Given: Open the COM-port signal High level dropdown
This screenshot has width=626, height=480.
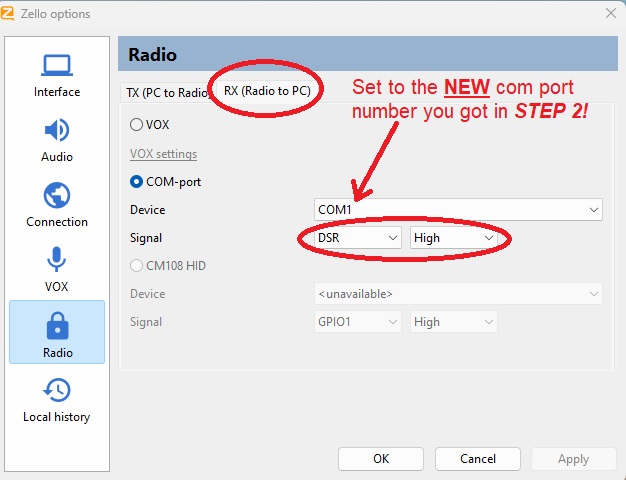Looking at the screenshot, I should [x=454, y=238].
